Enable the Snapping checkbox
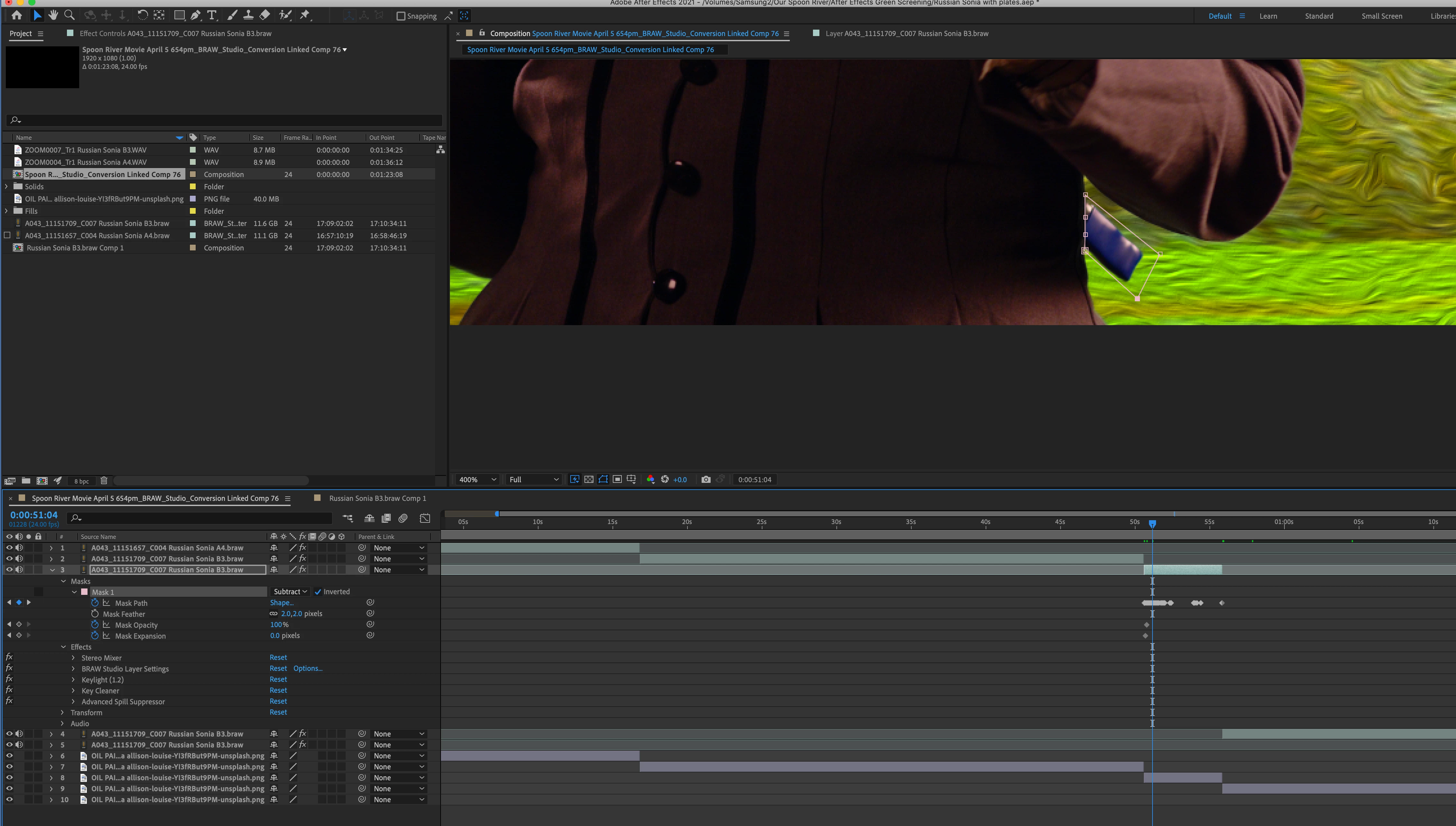Image resolution: width=1456 pixels, height=826 pixels. click(x=401, y=16)
